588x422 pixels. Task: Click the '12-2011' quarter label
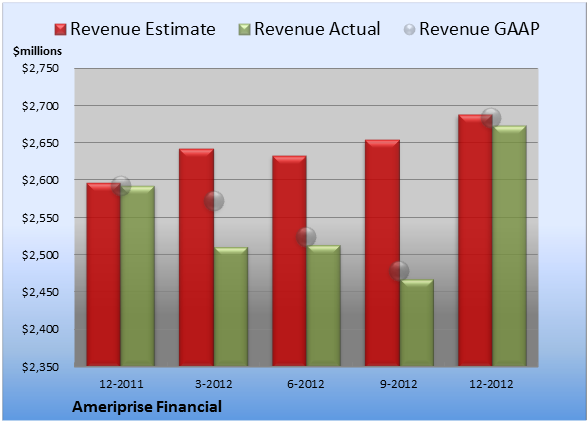click(x=121, y=384)
